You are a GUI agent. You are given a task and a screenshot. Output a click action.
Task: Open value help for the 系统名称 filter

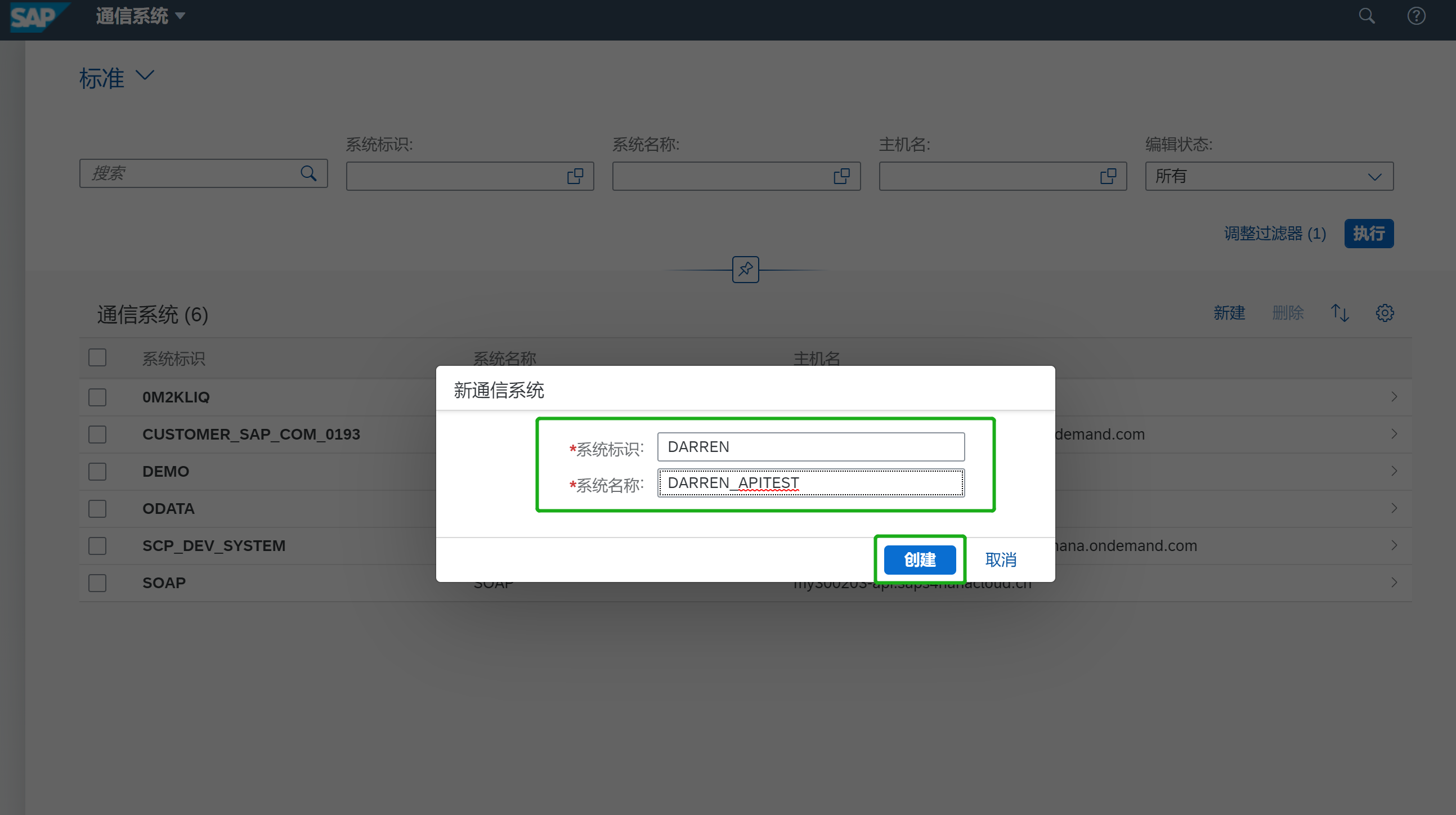point(841,176)
